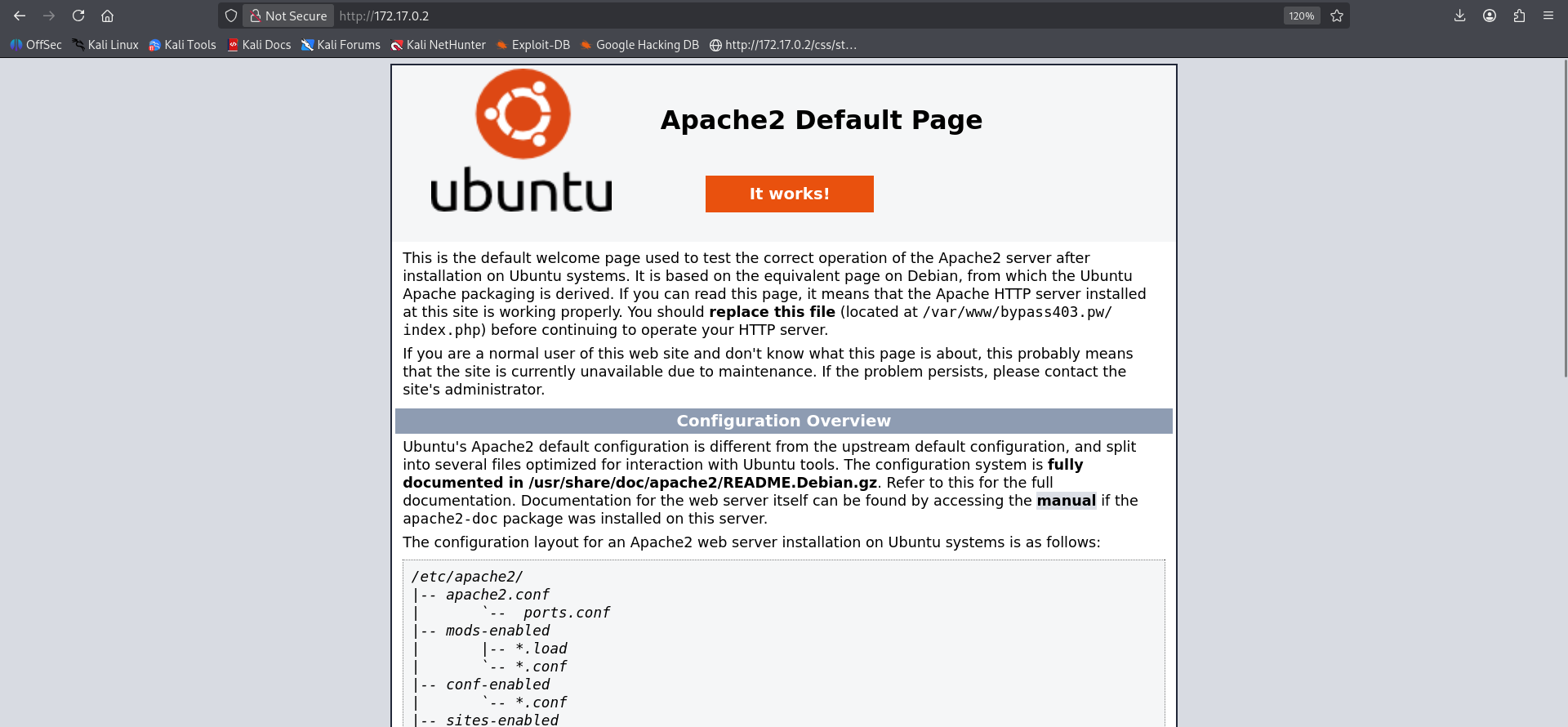Click the orange It works! banner
Viewport: 1568px width, 727px height.
point(790,194)
